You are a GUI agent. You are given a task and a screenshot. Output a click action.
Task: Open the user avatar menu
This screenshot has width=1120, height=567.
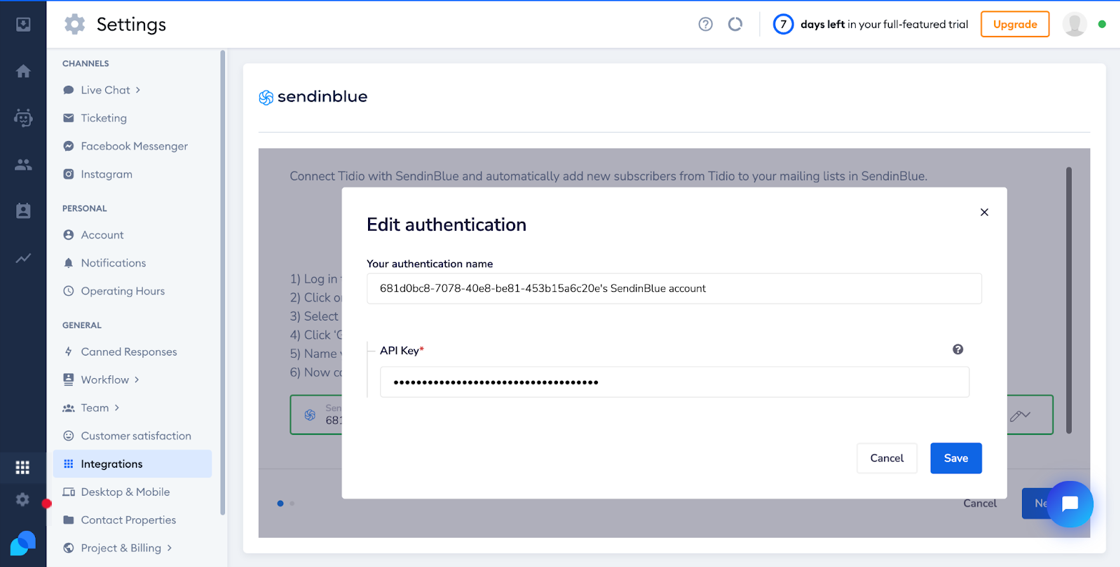[1075, 24]
